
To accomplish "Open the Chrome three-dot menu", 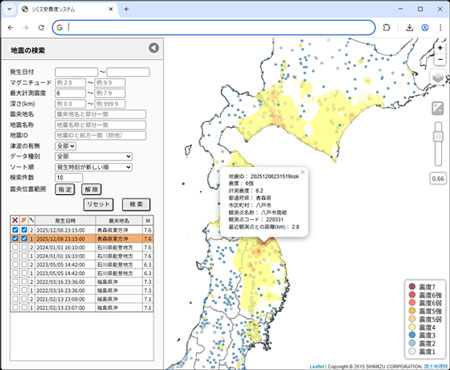I will point(440,28).
